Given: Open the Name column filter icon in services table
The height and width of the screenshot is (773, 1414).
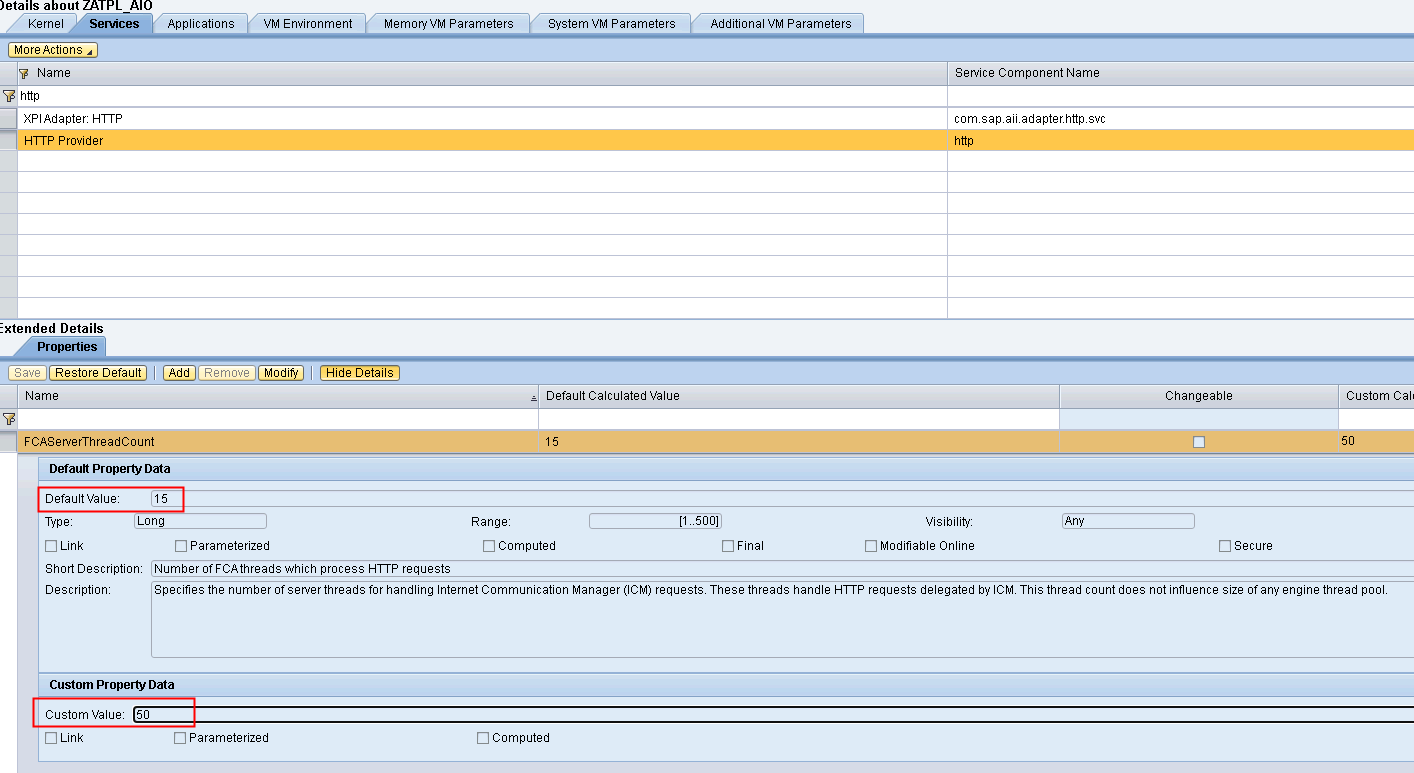Looking at the screenshot, I should click(24, 73).
